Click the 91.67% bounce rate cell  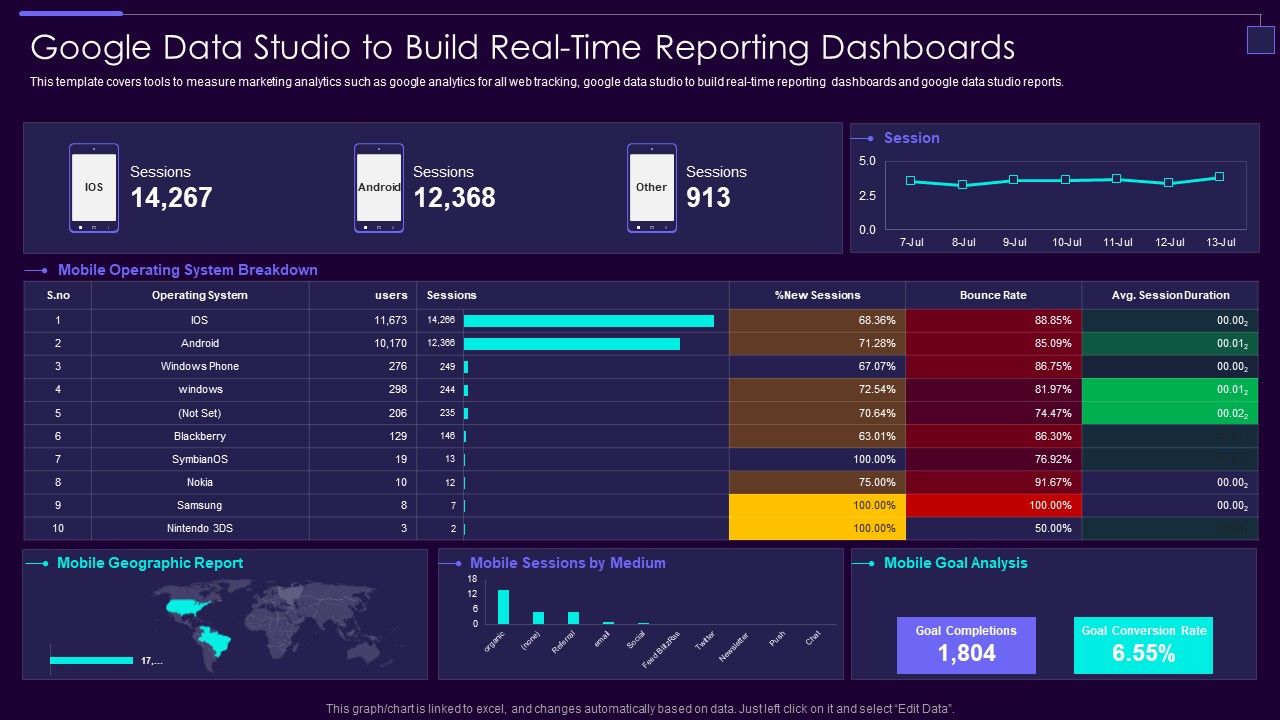click(x=993, y=482)
